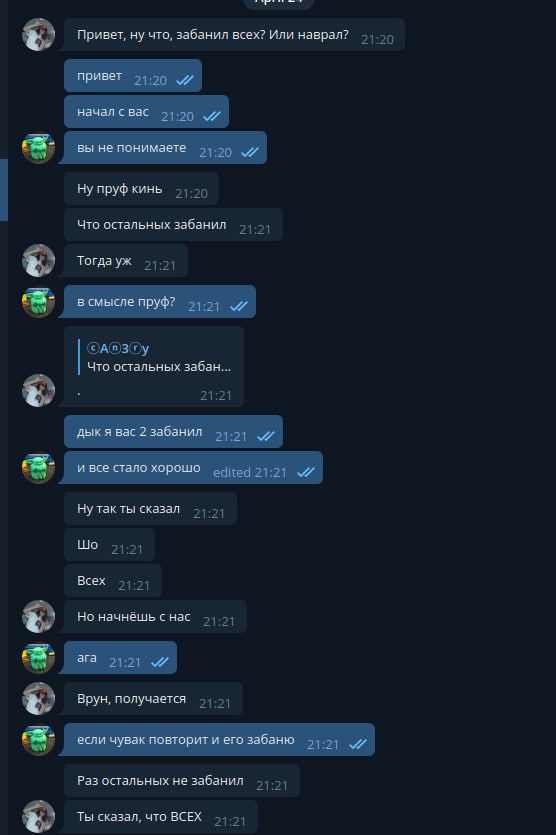The image size is (556, 835).
Task: Click the 'edited 21:21' label
Action: [250, 472]
